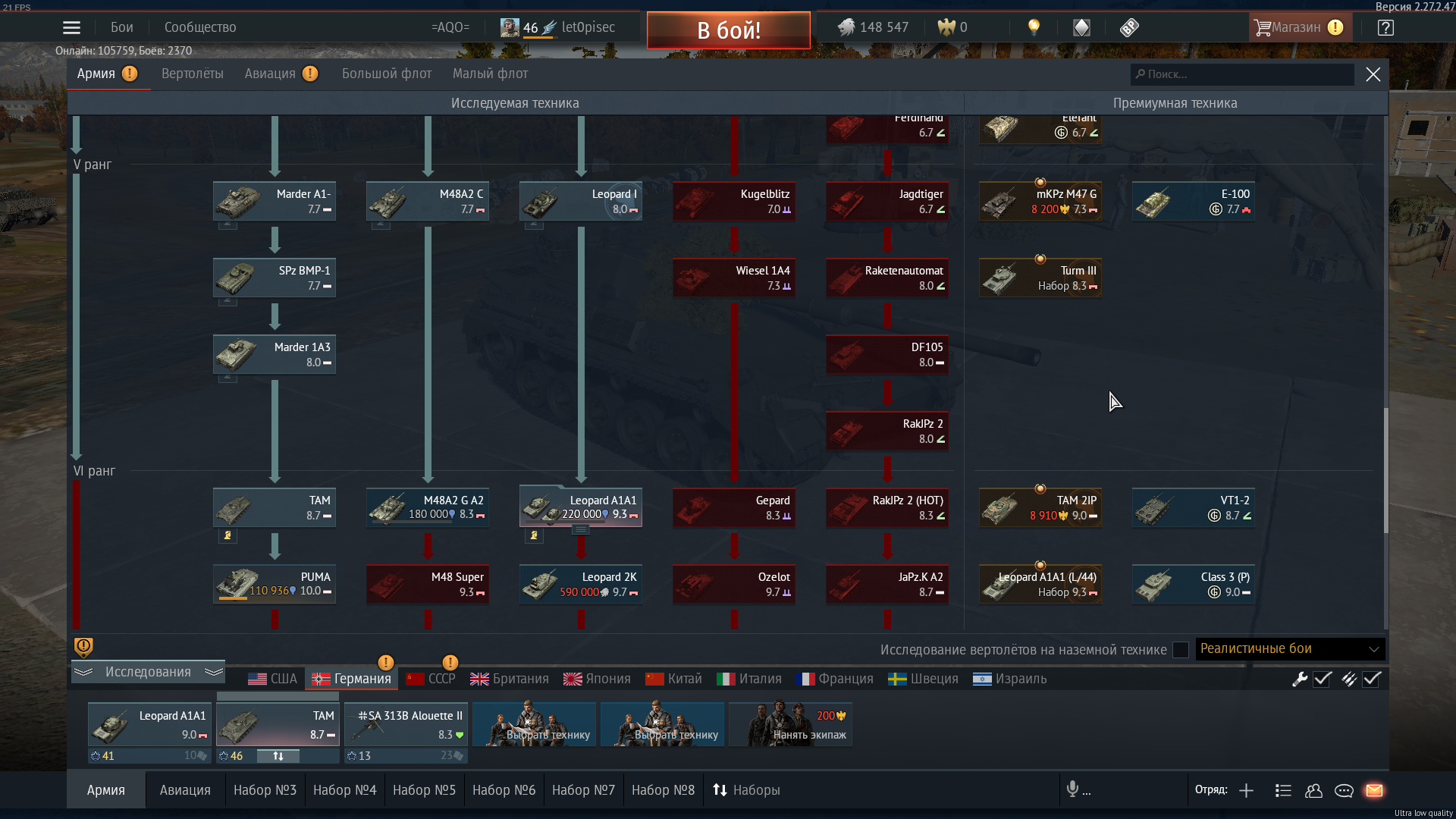The height and width of the screenshot is (819, 1456).
Task: Click the warning badge above СССР tab
Action: pyautogui.click(x=450, y=662)
